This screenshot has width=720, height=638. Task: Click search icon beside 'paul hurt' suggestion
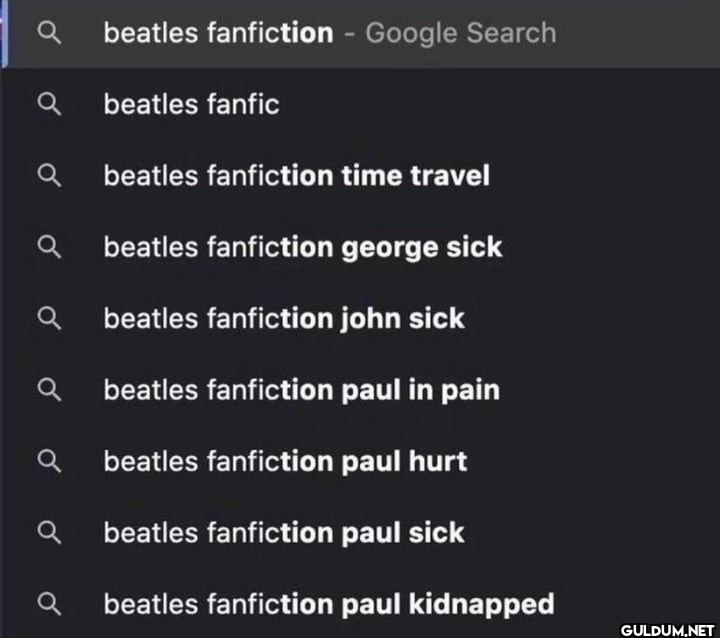pos(50,462)
